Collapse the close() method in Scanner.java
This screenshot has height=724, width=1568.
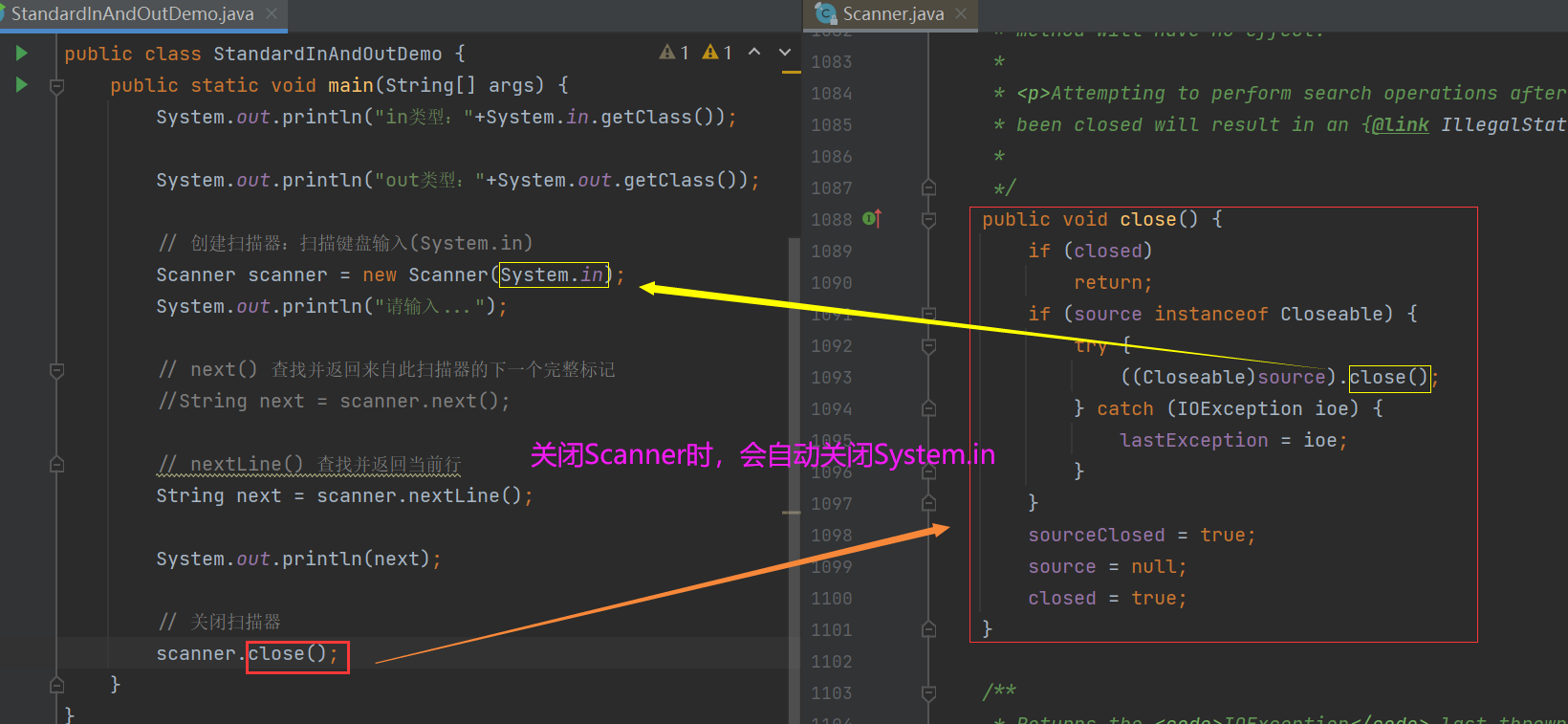point(928,220)
